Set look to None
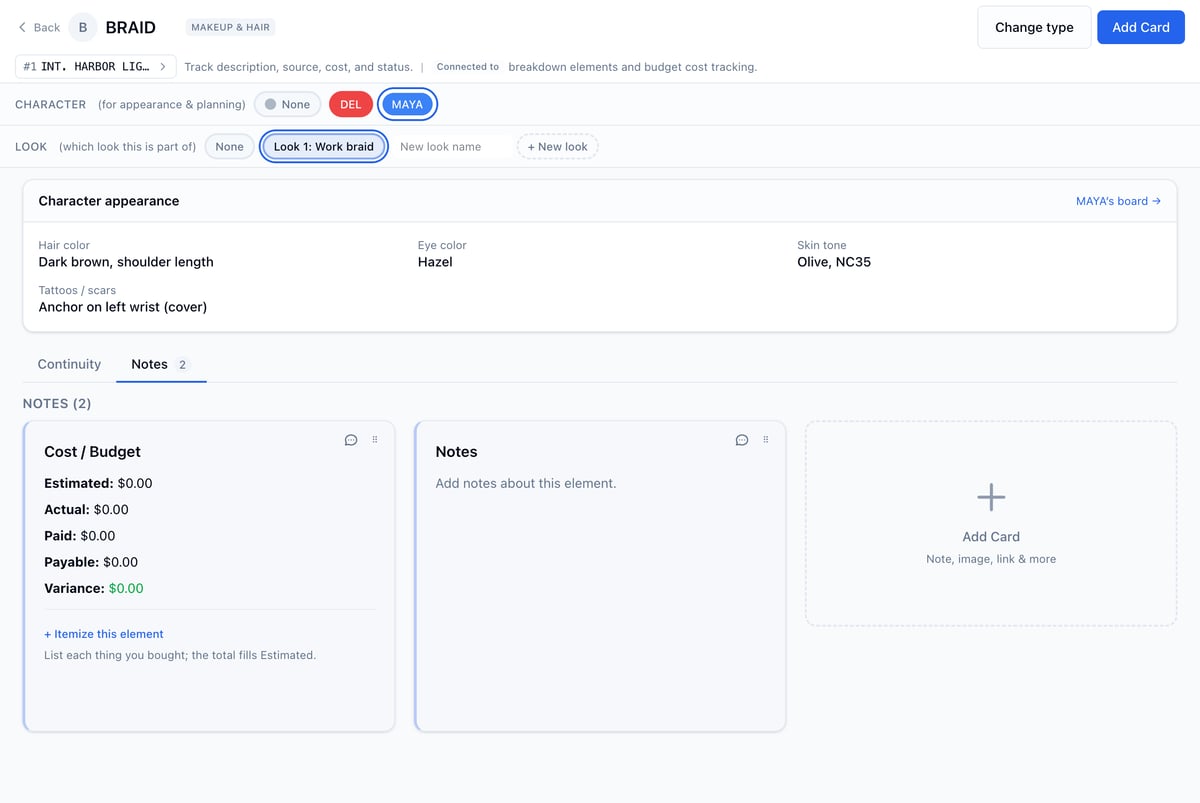This screenshot has width=1200, height=803. 229,146
